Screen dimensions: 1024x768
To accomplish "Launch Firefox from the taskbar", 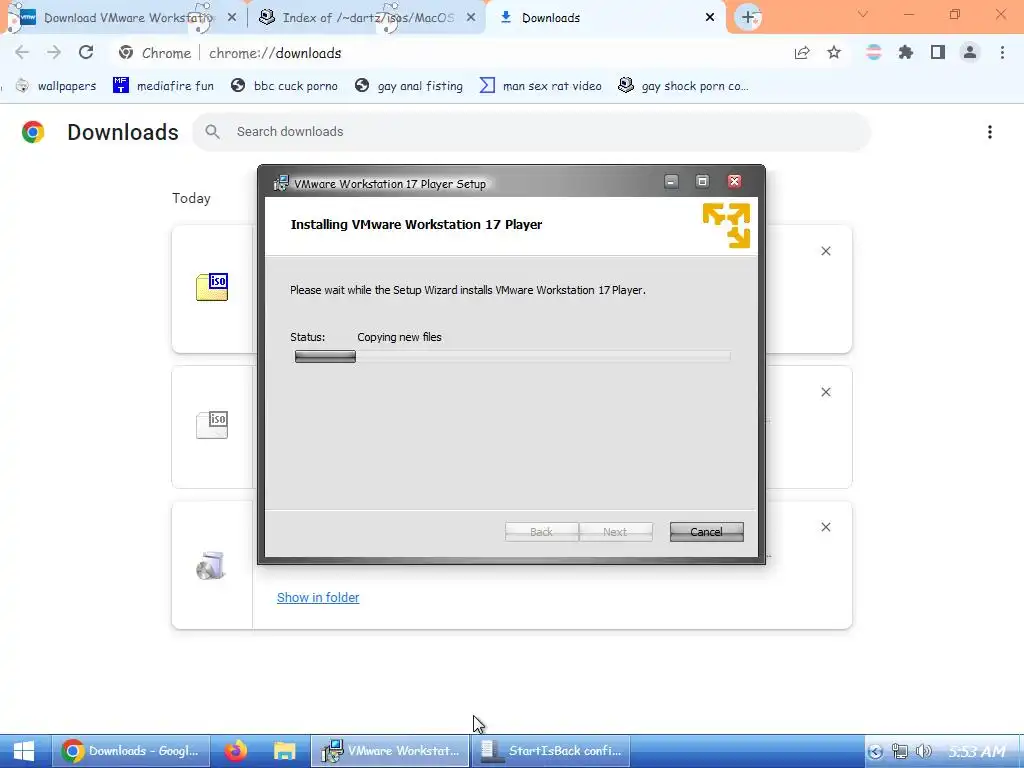I will [236, 751].
